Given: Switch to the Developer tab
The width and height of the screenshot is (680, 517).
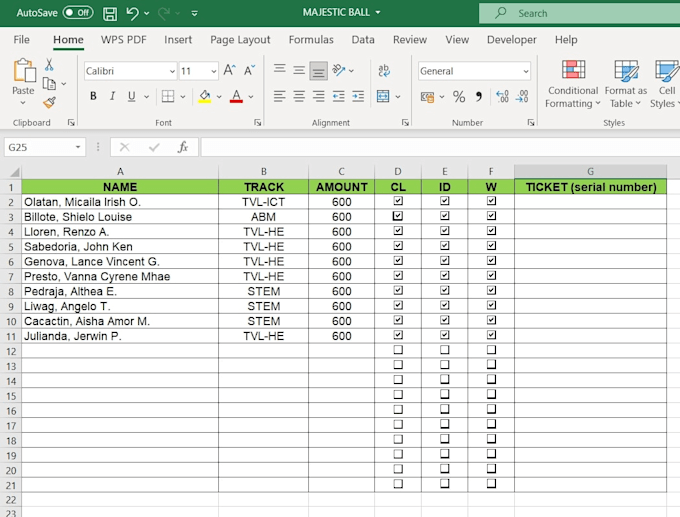Looking at the screenshot, I should coord(511,40).
